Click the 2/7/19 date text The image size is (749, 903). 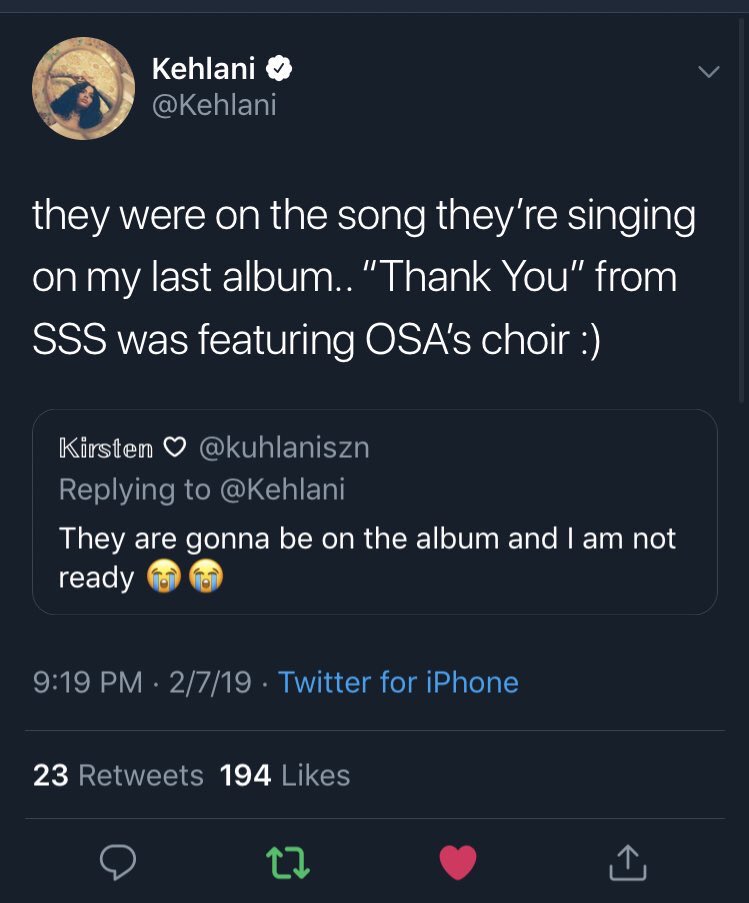coord(210,682)
